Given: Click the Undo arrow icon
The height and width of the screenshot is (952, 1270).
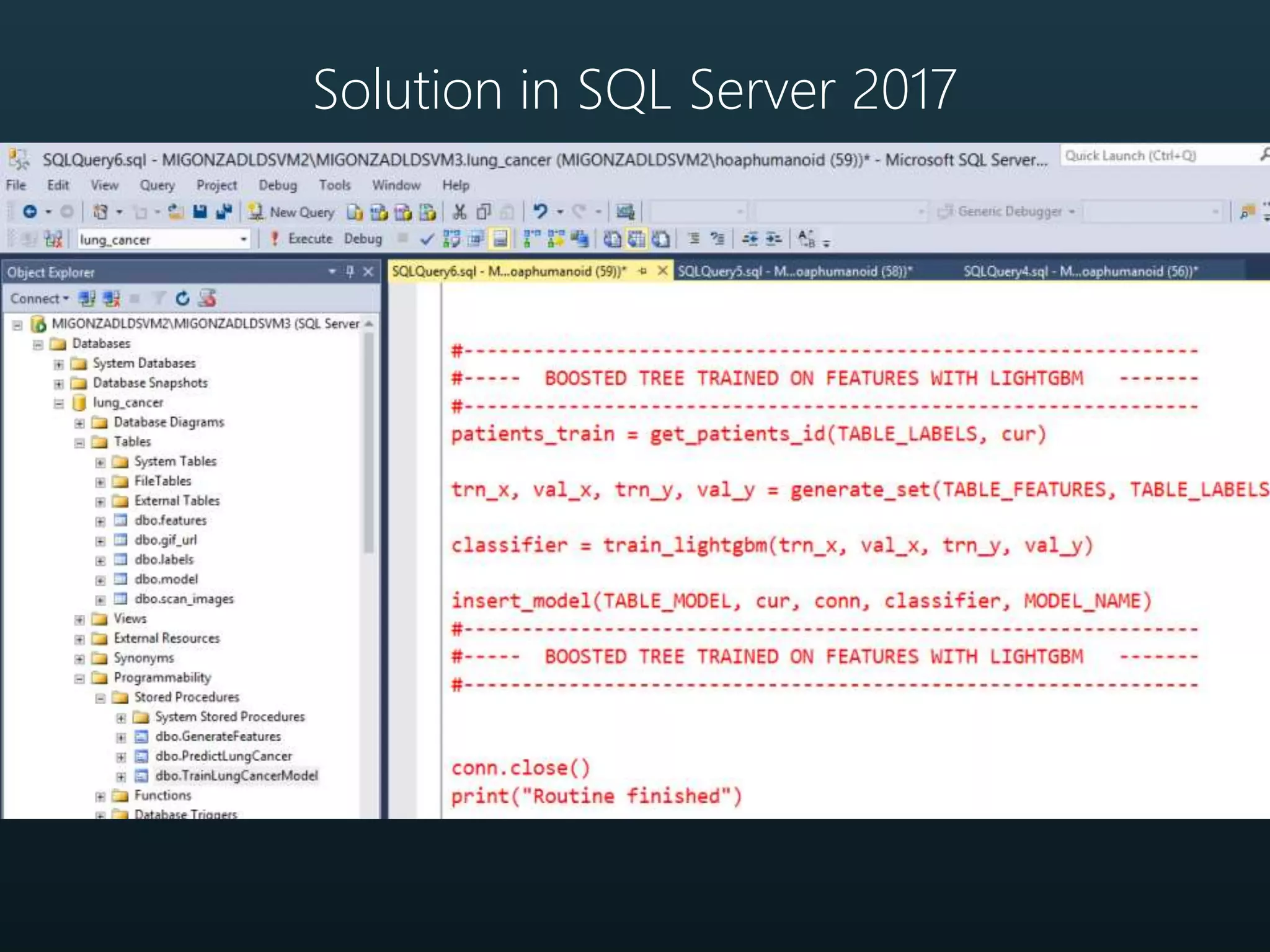Looking at the screenshot, I should [x=540, y=212].
